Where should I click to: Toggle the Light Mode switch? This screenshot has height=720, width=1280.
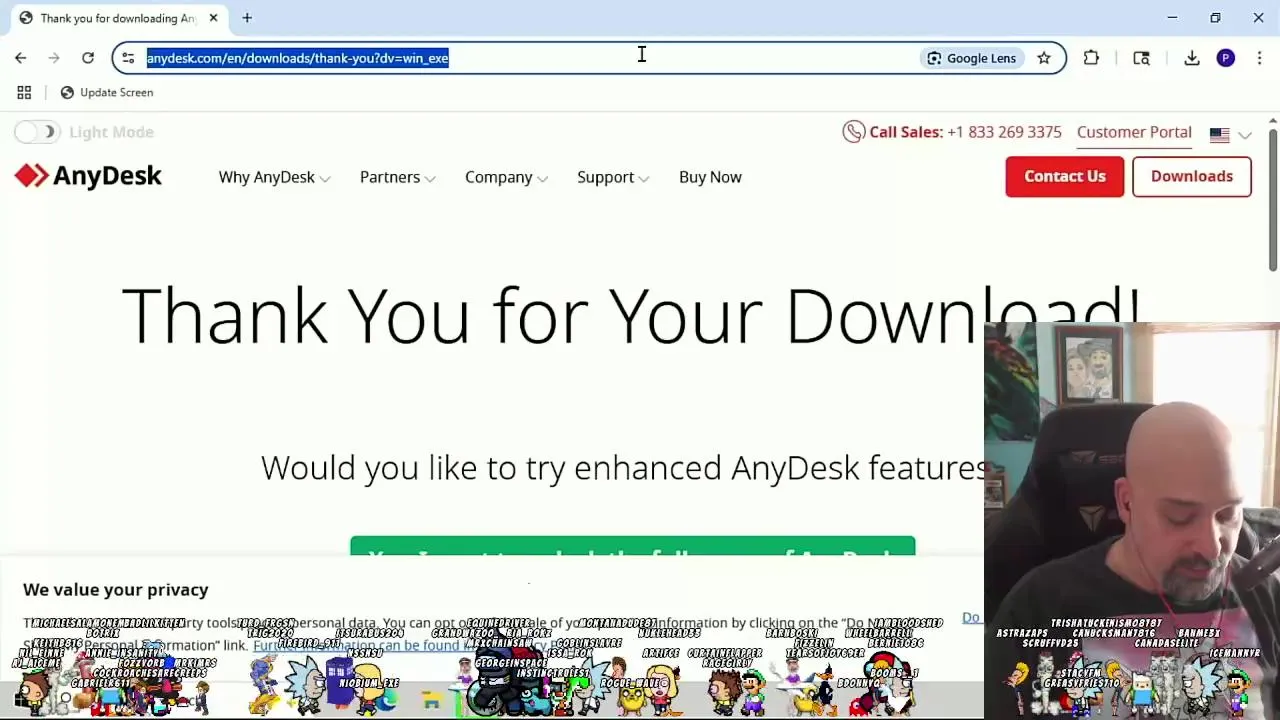coord(38,132)
